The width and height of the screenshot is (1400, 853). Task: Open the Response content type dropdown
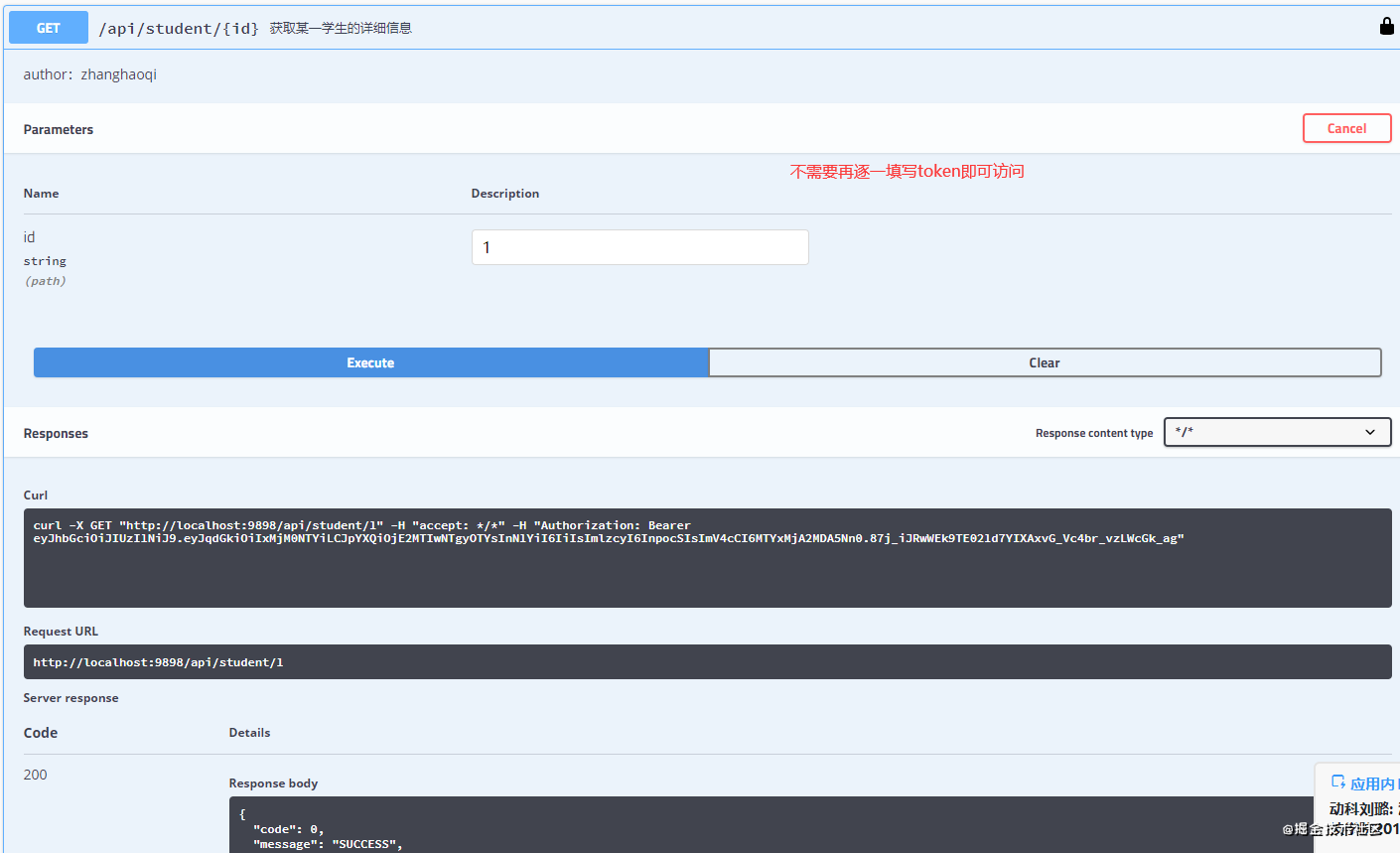click(x=1277, y=432)
